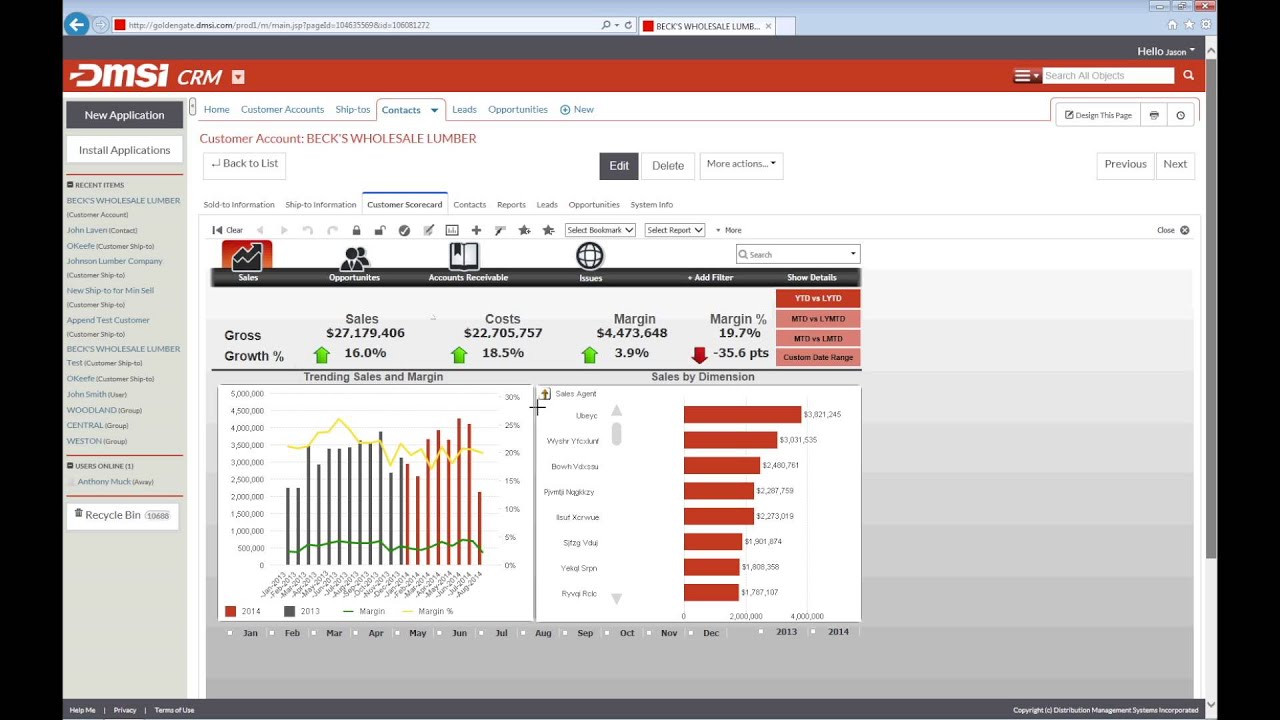This screenshot has height=720, width=1280.
Task: Open the System Info tab
Action: pyautogui.click(x=652, y=205)
